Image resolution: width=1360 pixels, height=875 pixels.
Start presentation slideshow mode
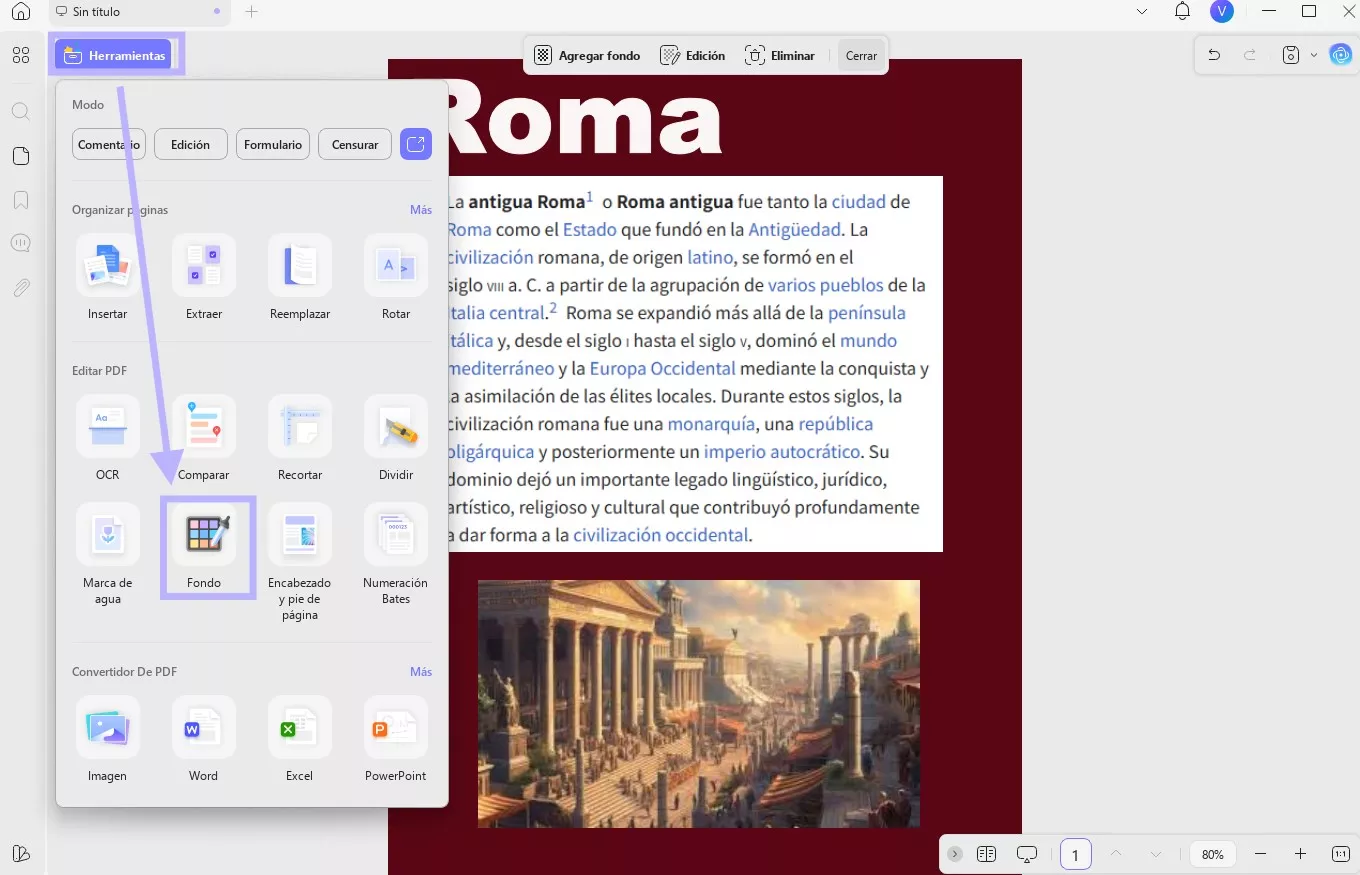click(1027, 854)
